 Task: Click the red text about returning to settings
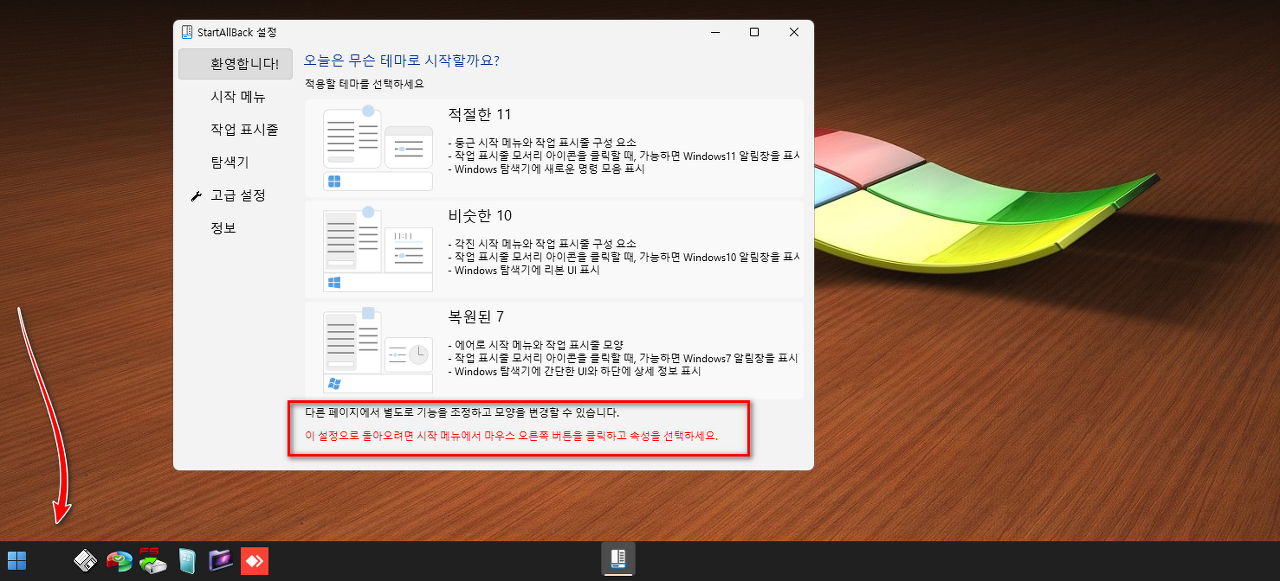(511, 437)
